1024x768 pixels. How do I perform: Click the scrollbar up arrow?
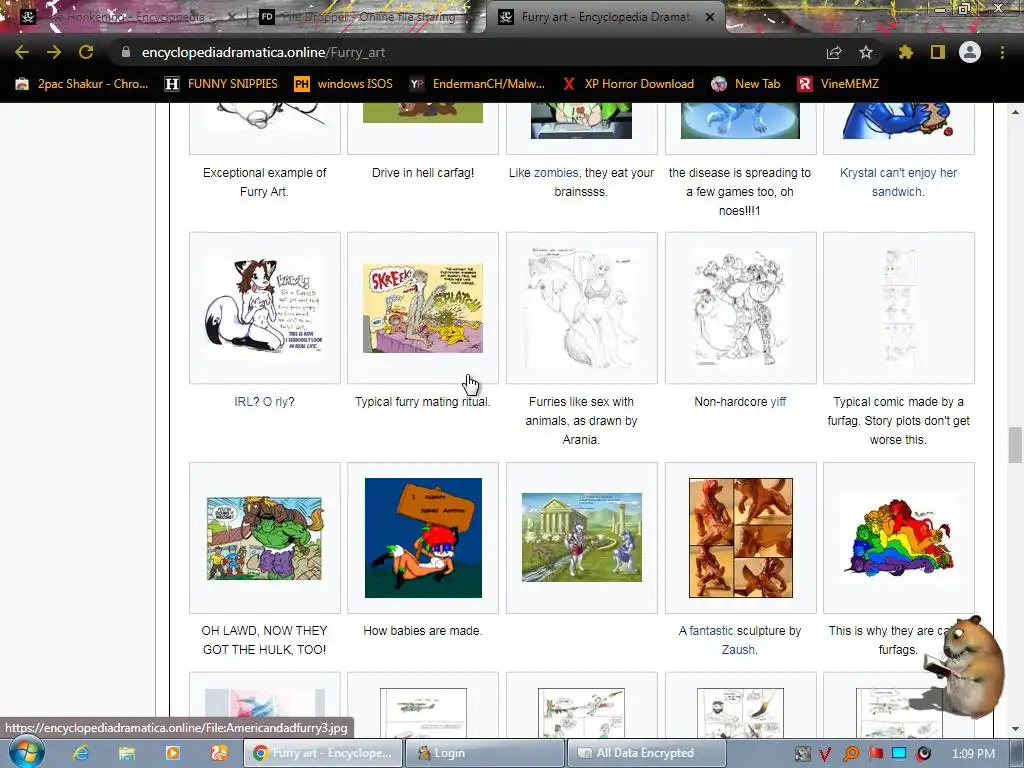tap(1015, 111)
